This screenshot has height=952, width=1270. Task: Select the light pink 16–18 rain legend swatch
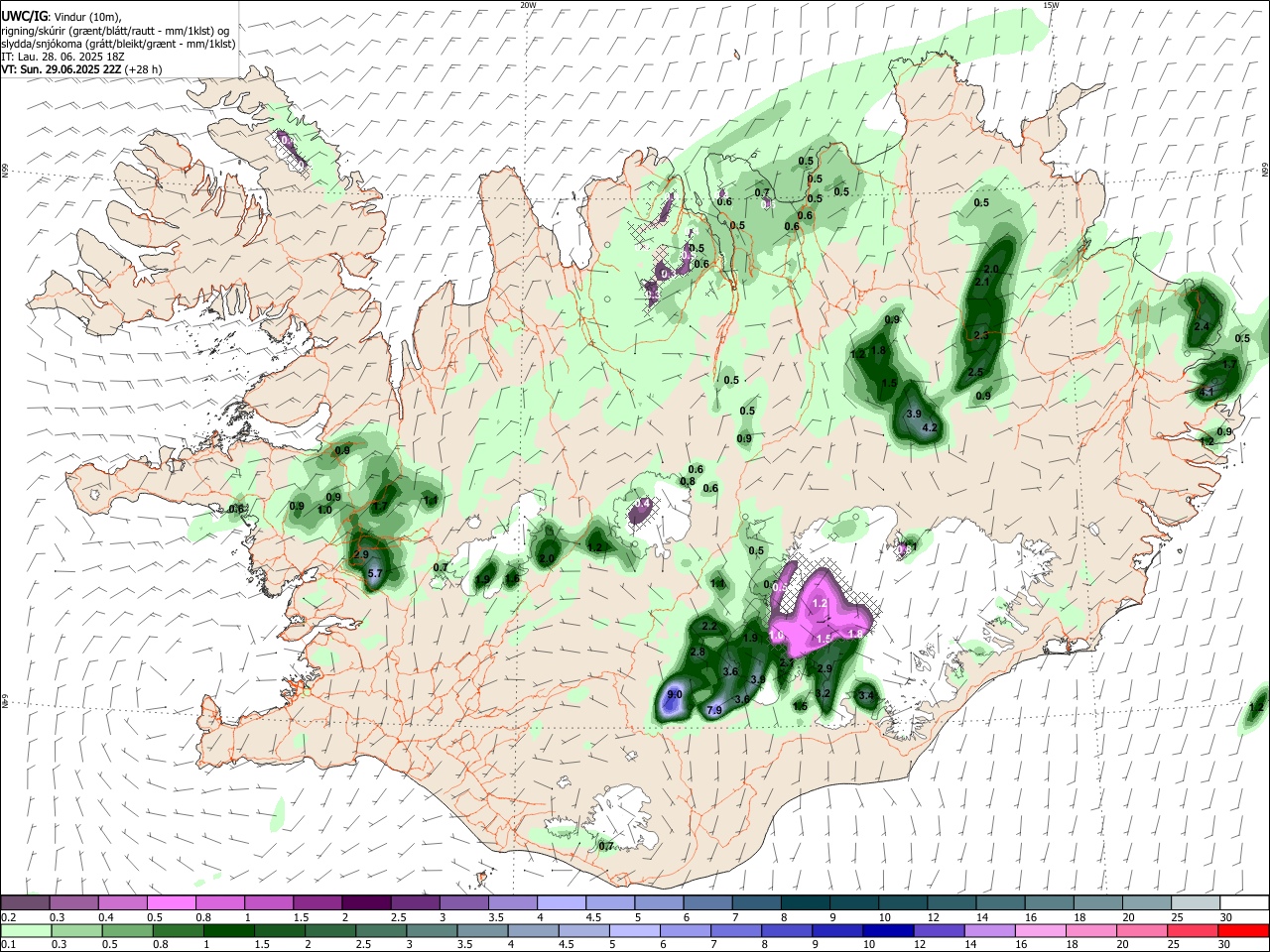coord(1039,930)
